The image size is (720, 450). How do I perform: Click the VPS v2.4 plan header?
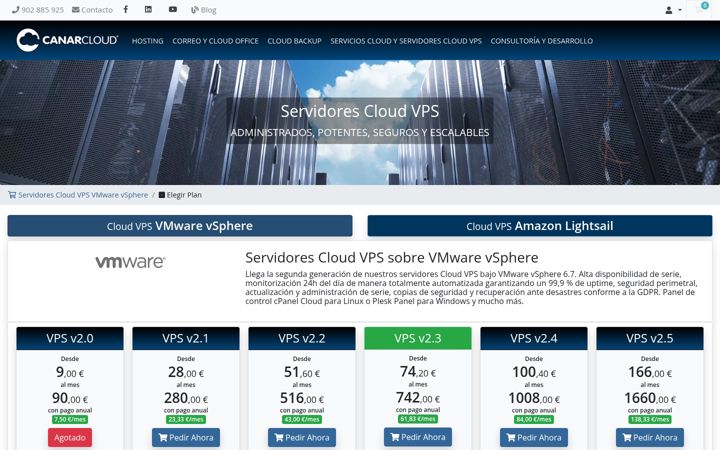tap(534, 338)
